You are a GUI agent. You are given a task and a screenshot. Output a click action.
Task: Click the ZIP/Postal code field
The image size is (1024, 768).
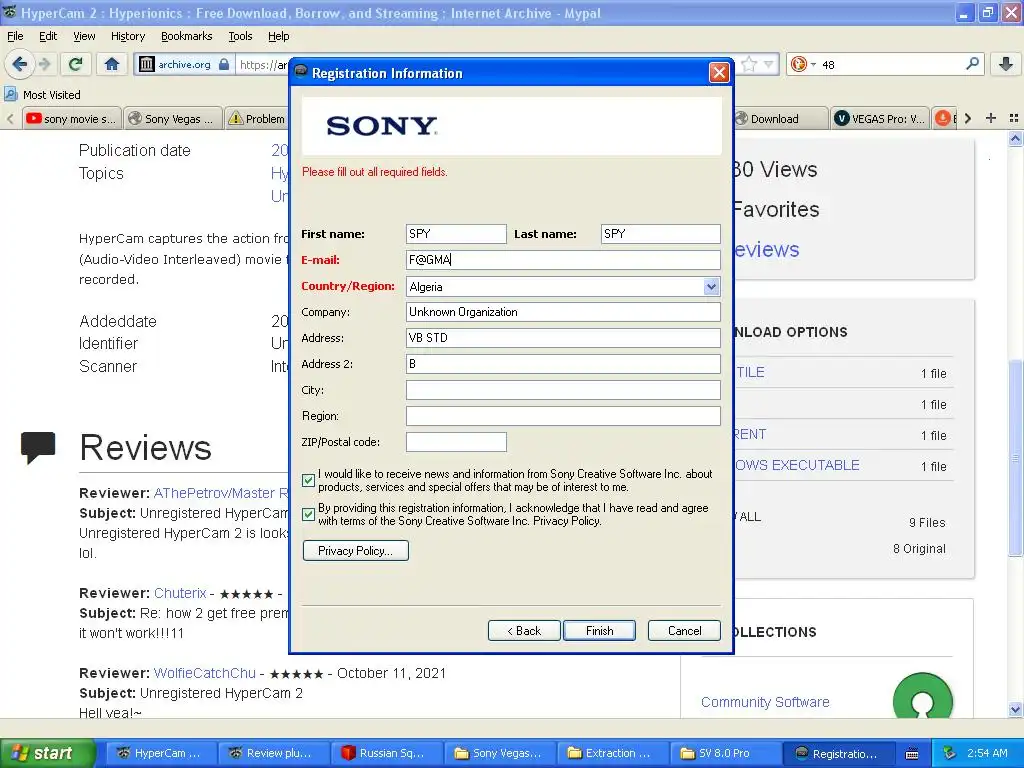point(456,442)
